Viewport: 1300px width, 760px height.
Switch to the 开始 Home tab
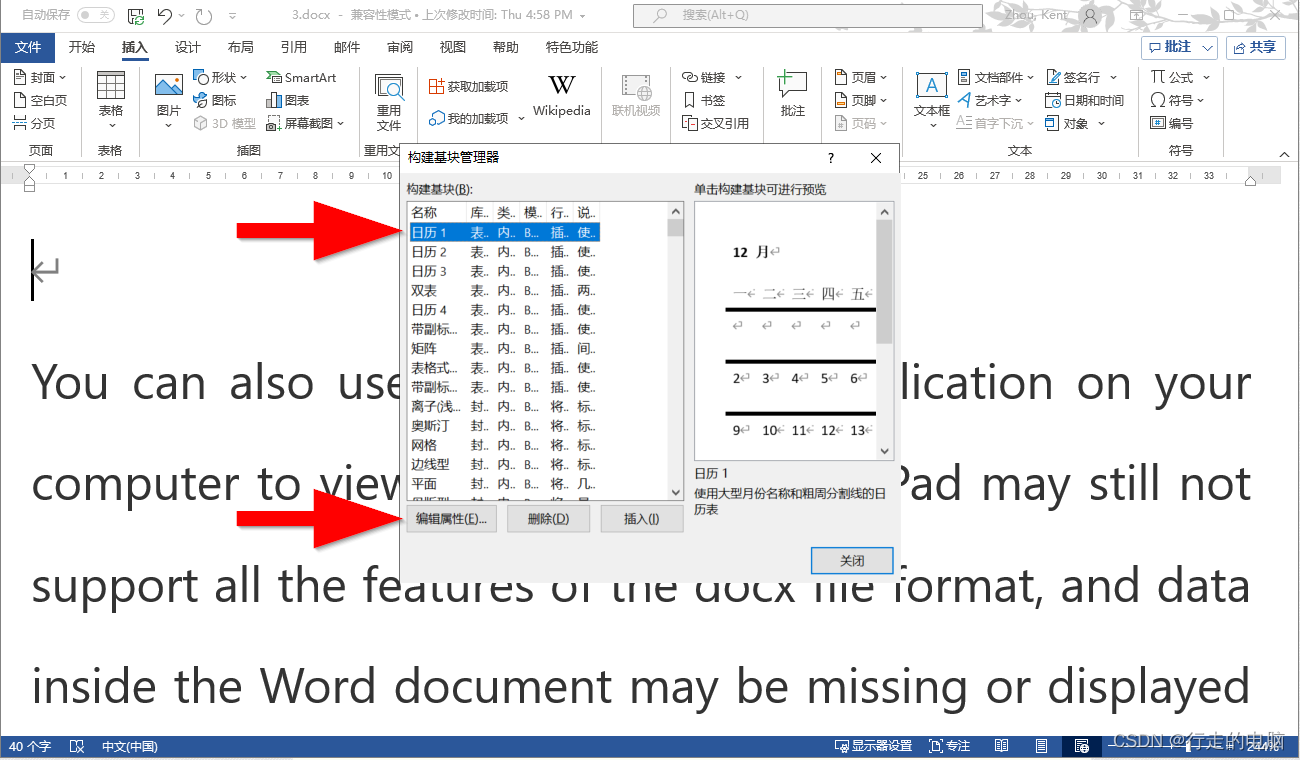pos(81,47)
